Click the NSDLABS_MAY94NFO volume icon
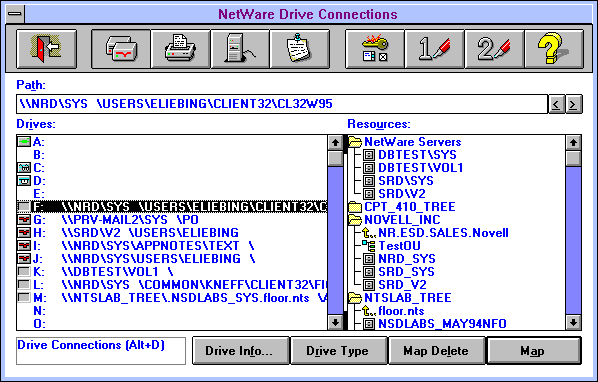598x382 pixels. click(368, 324)
